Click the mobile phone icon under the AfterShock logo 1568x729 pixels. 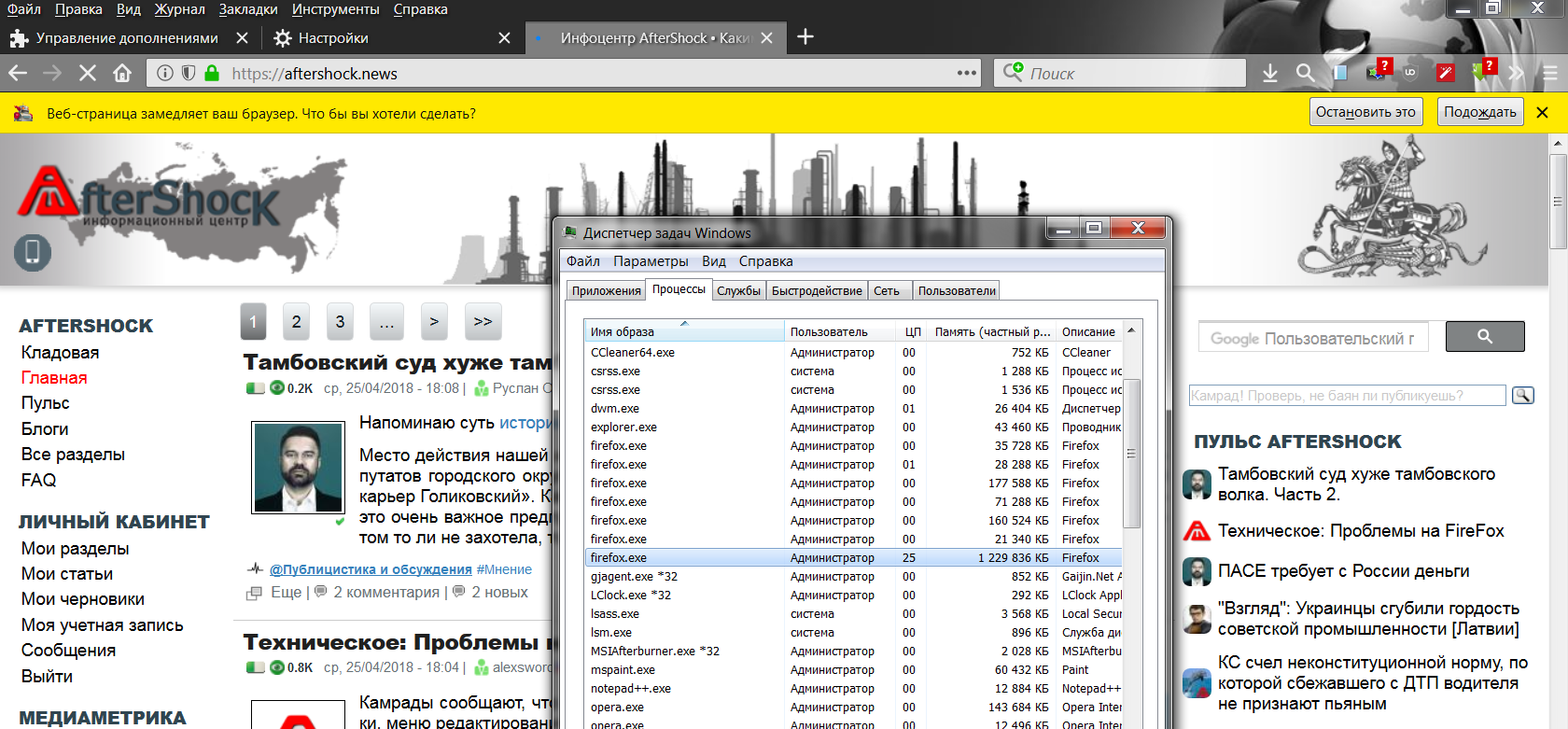[x=33, y=252]
